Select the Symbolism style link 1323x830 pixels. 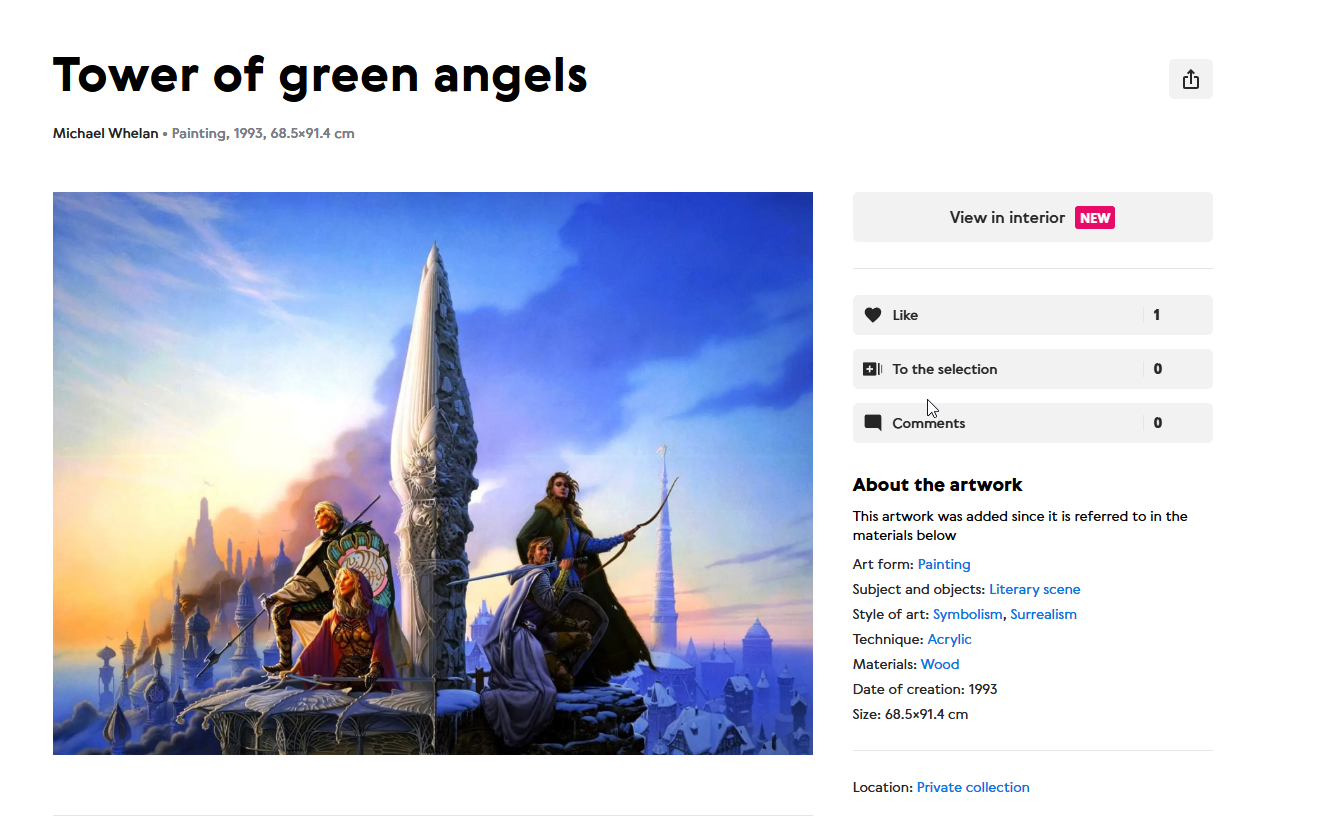coord(967,614)
